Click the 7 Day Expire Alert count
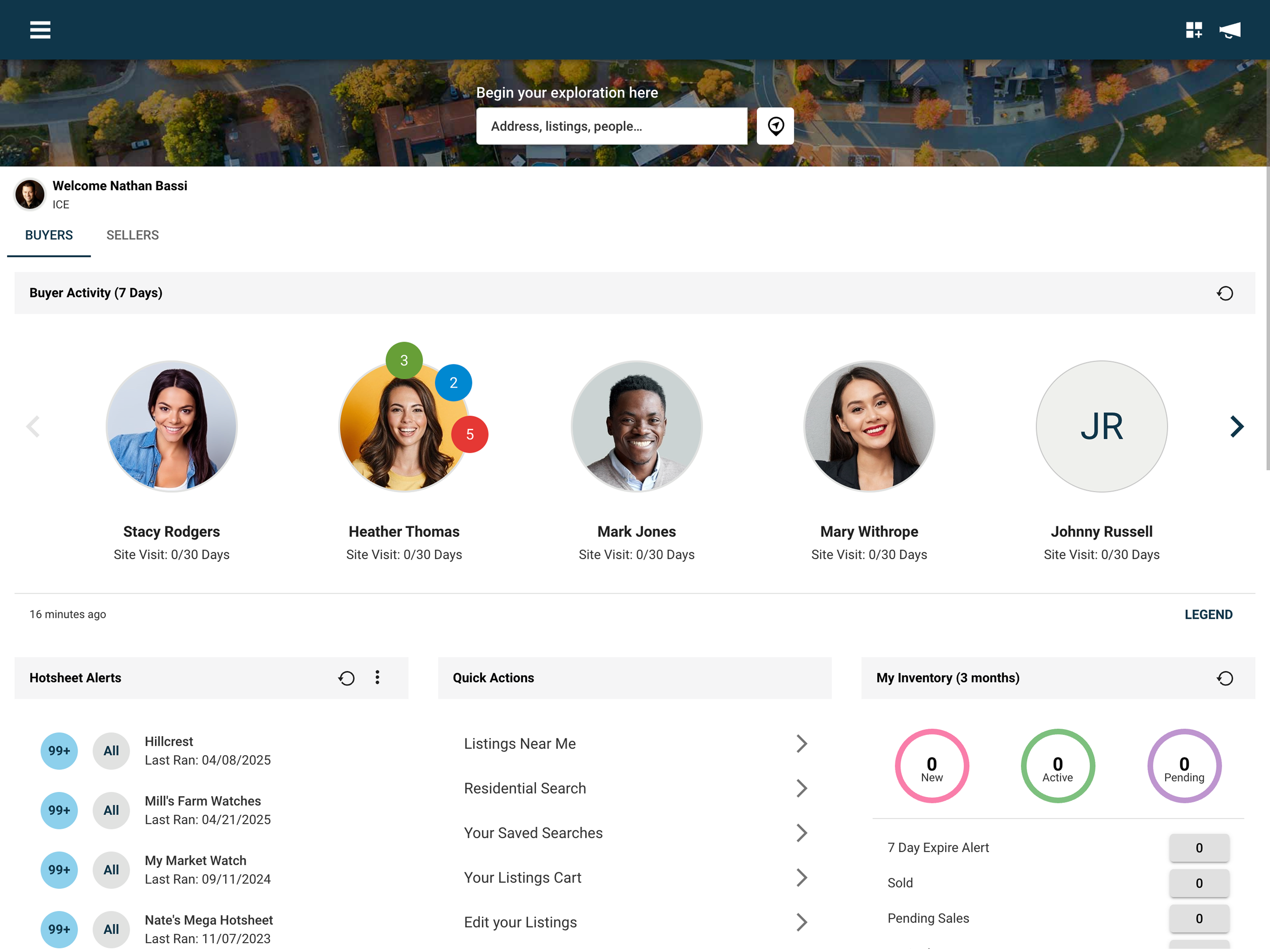Viewport: 1270px width, 952px height. tap(1199, 848)
